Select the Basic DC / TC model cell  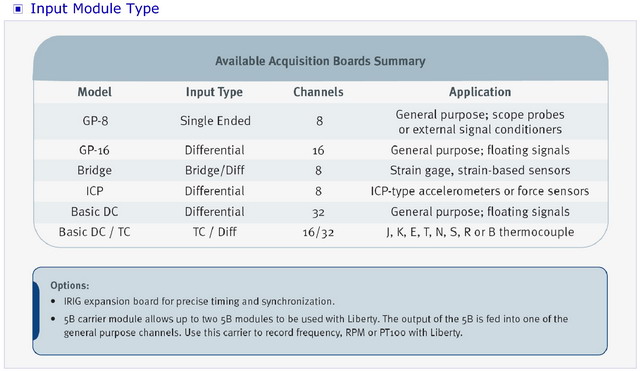[94, 232]
